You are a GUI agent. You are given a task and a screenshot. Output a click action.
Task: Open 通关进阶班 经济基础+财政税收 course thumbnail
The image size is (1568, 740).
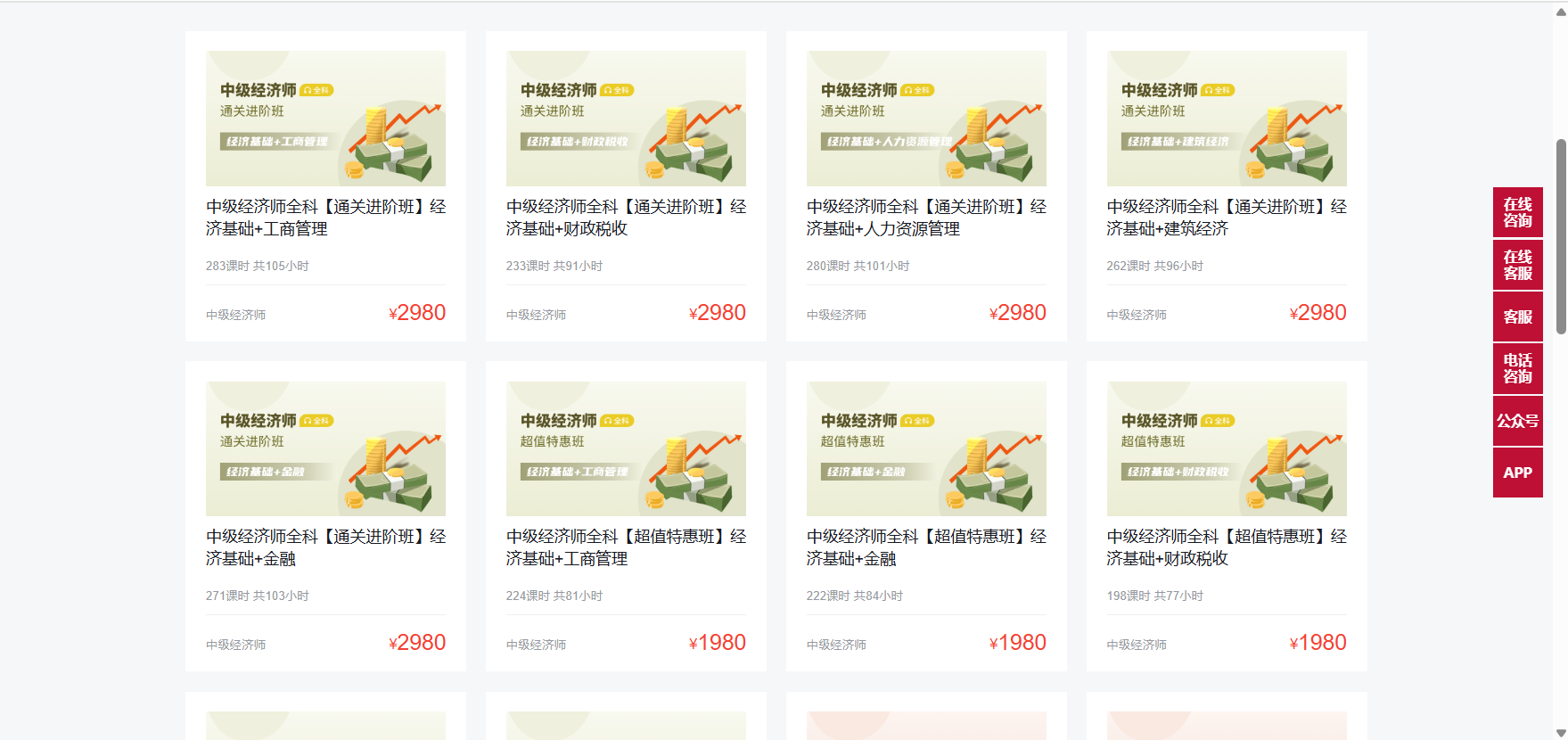pos(626,118)
